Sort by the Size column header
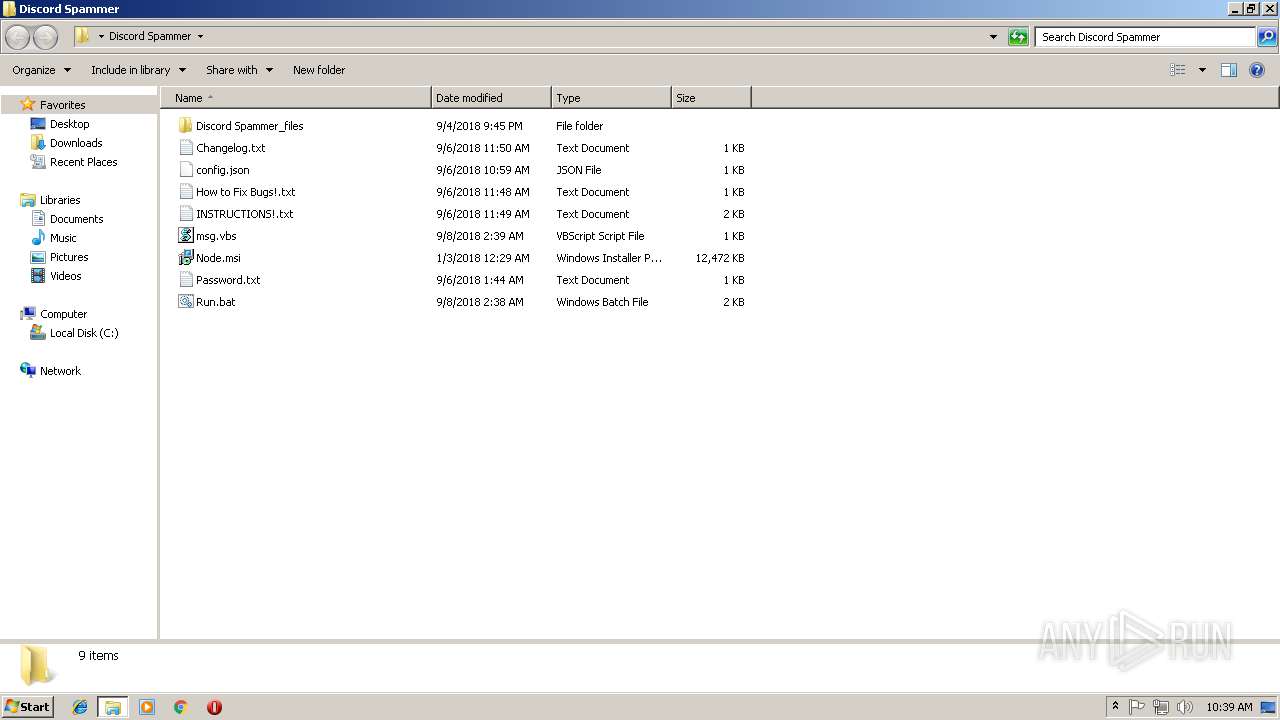Image resolution: width=1280 pixels, height=720 pixels. tap(711, 98)
